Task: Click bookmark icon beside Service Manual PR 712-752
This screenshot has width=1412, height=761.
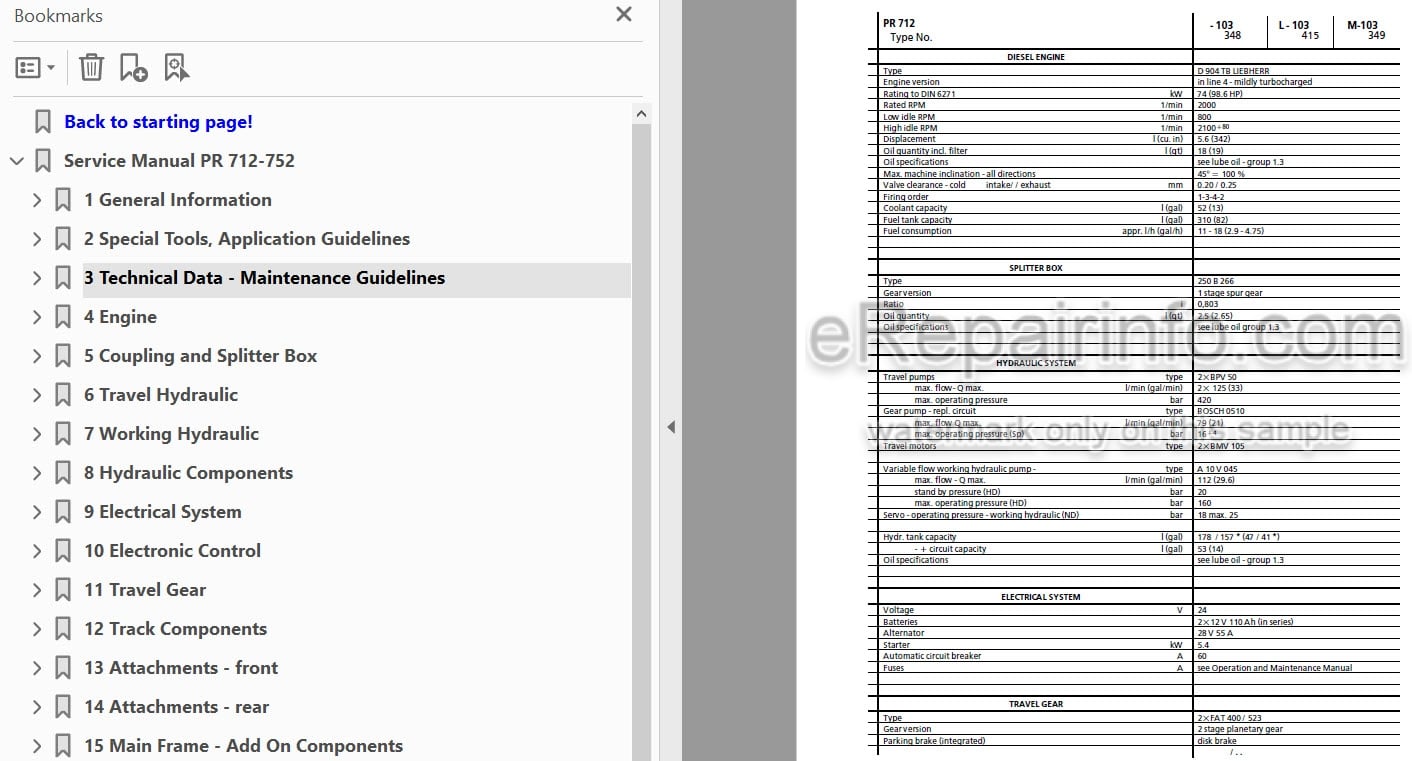Action: [x=43, y=161]
